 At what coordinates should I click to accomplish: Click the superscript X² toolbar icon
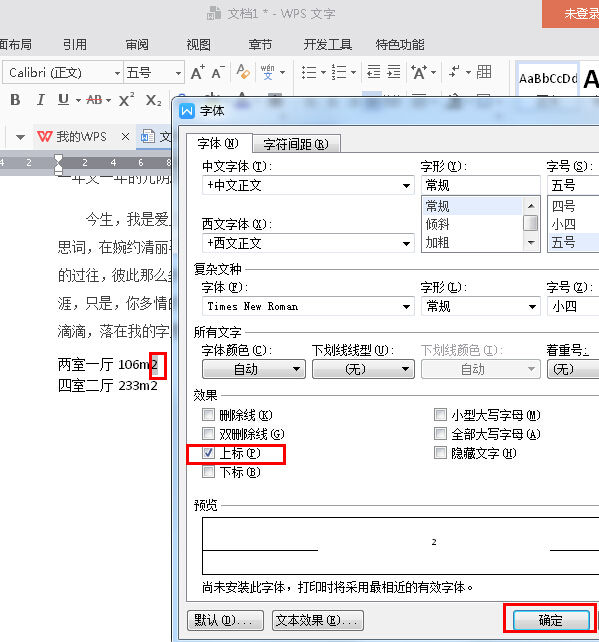127,99
